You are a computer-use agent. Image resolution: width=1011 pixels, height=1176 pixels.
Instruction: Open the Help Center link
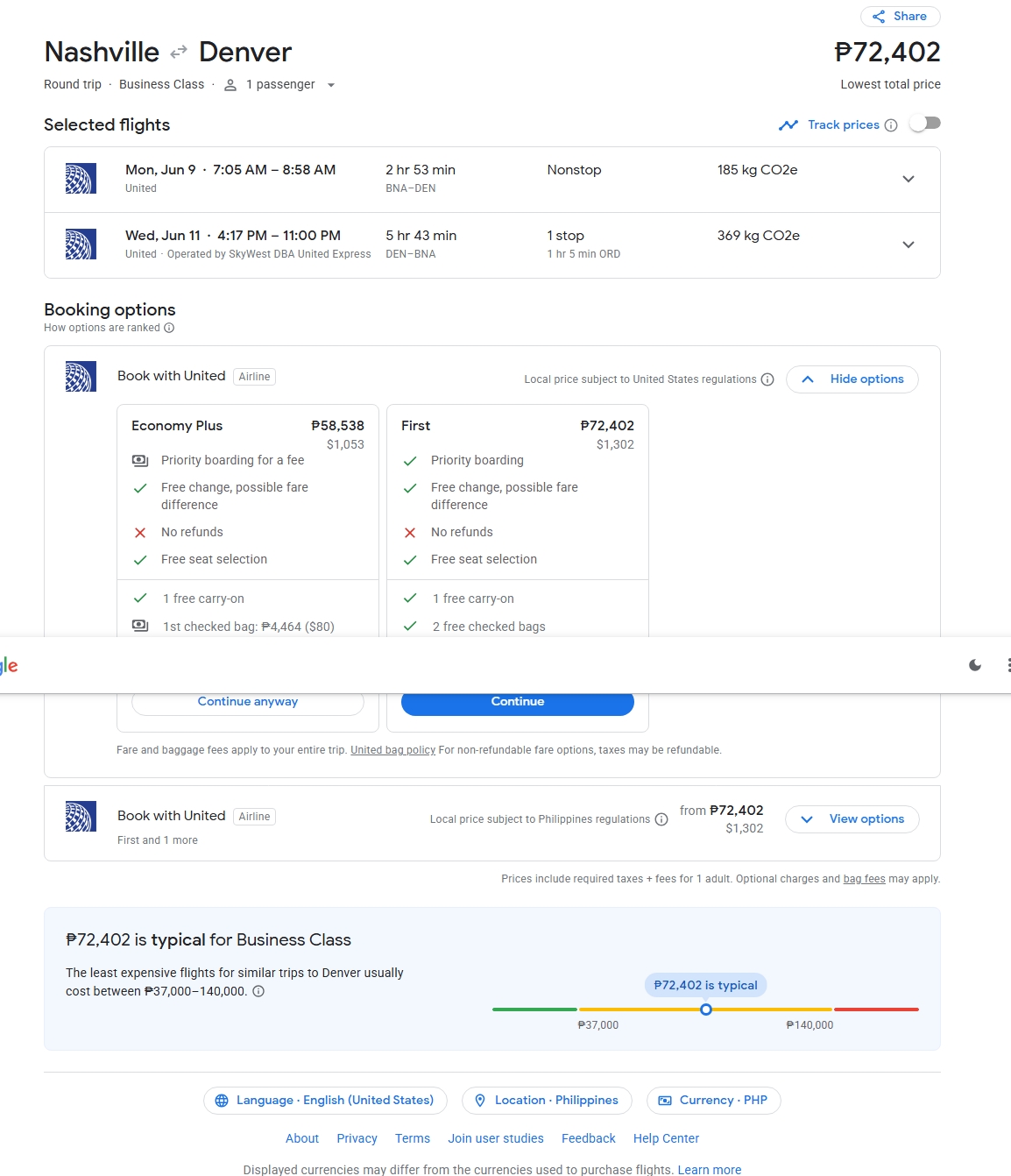click(666, 1138)
